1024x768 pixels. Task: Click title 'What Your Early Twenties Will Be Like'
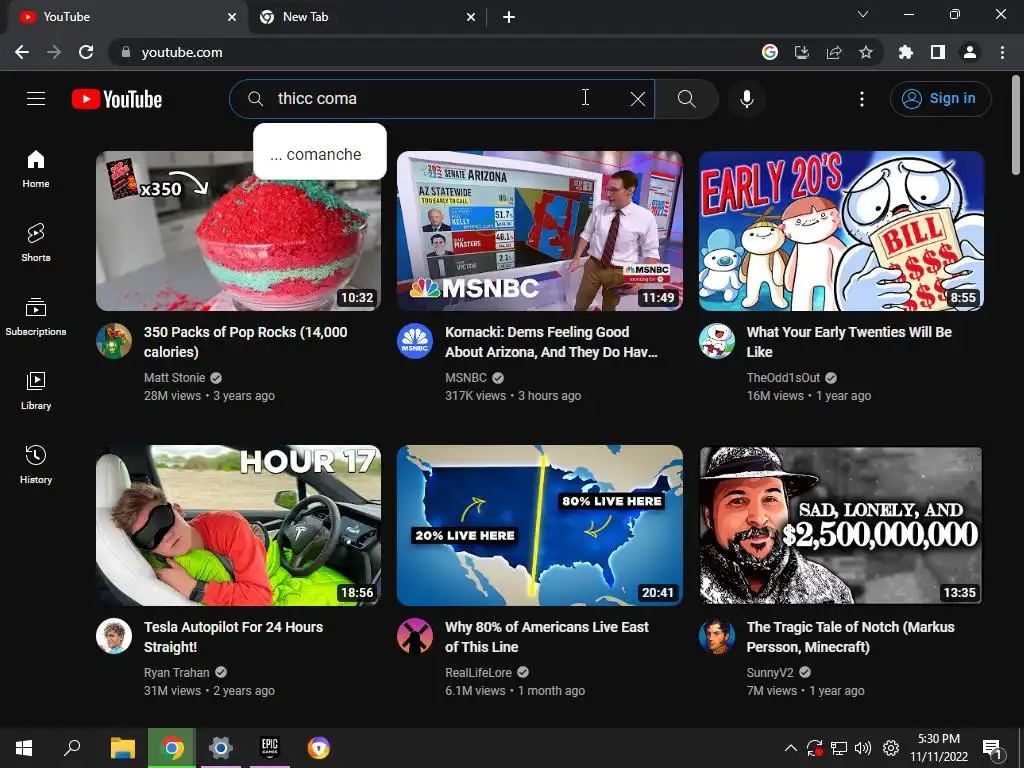(x=849, y=342)
